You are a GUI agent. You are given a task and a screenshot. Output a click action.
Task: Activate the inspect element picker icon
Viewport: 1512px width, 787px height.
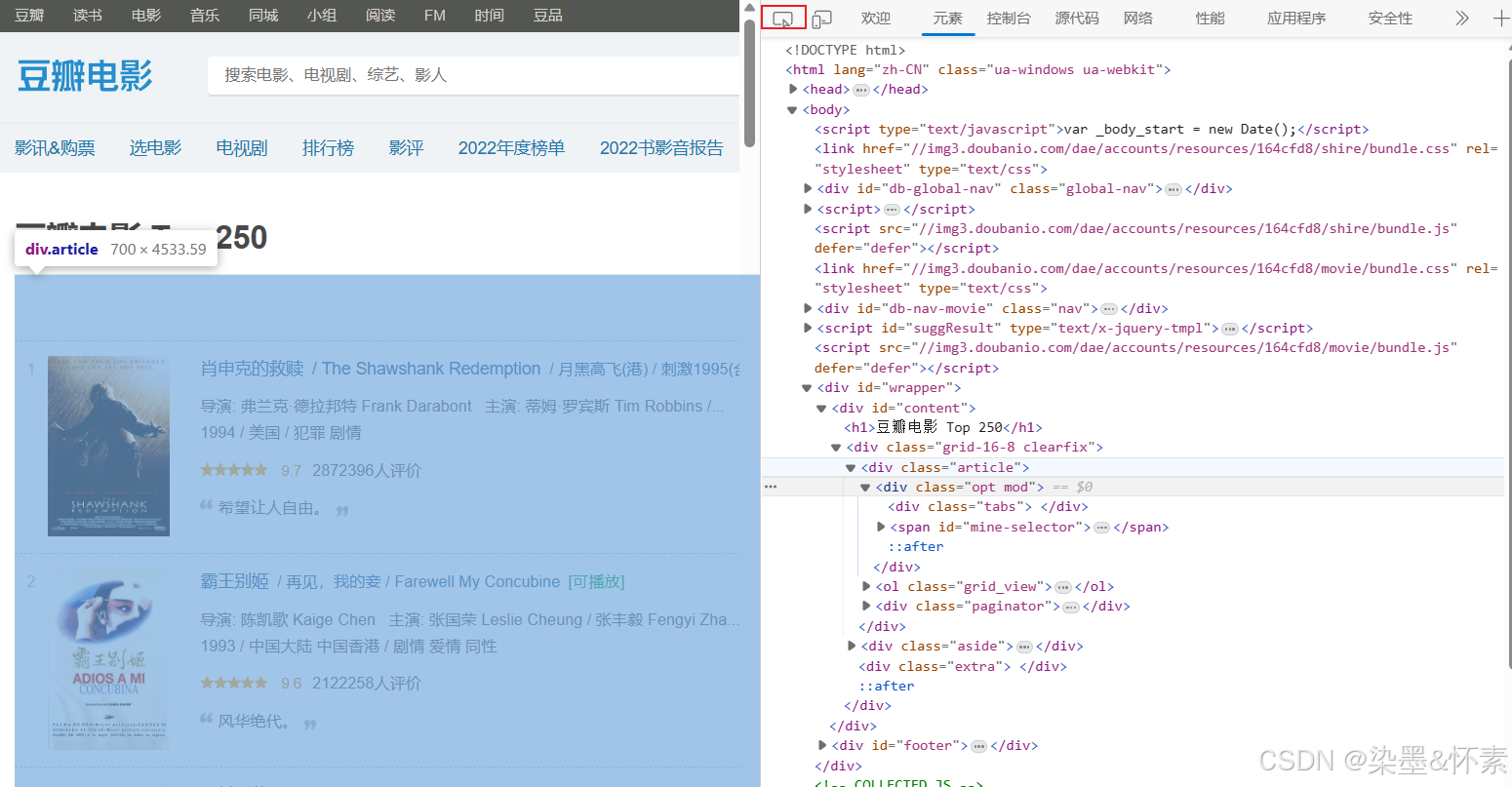(783, 19)
